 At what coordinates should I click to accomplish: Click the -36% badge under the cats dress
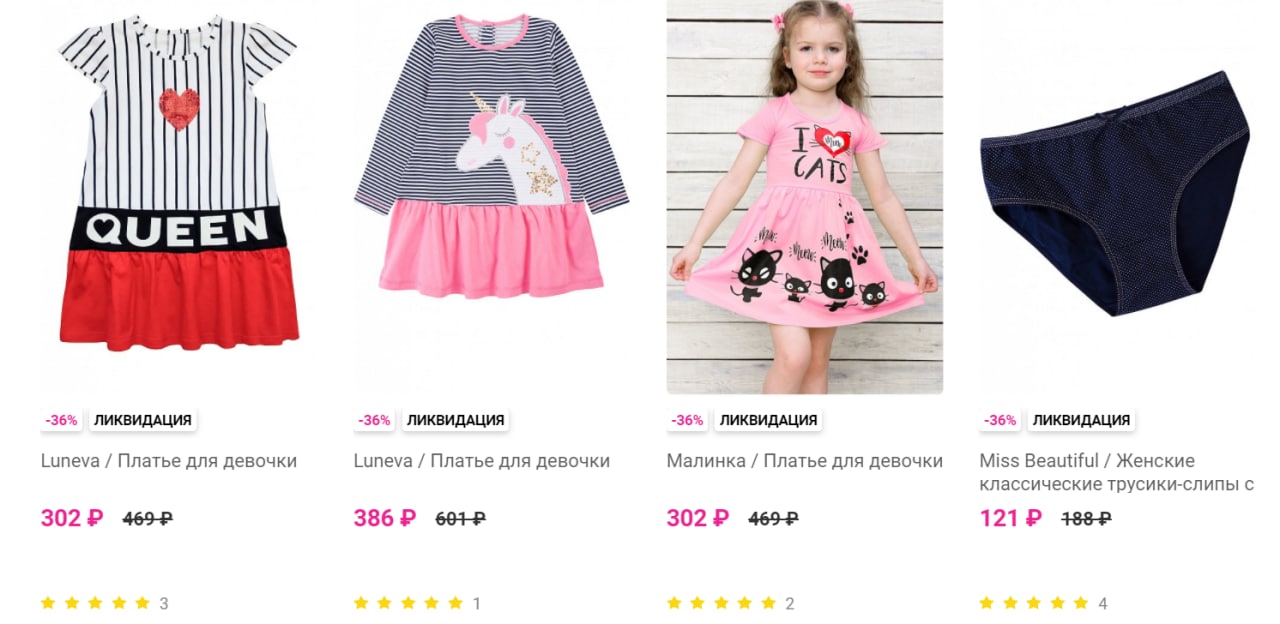687,420
